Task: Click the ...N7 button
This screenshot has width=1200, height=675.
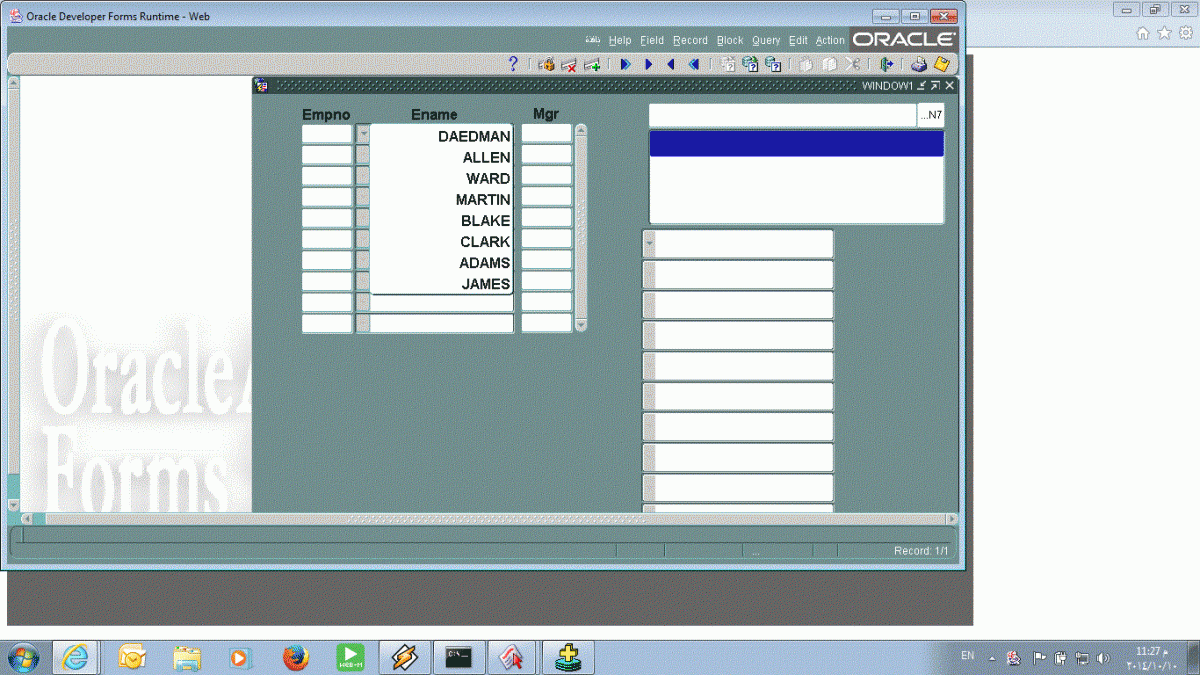Action: pos(931,116)
